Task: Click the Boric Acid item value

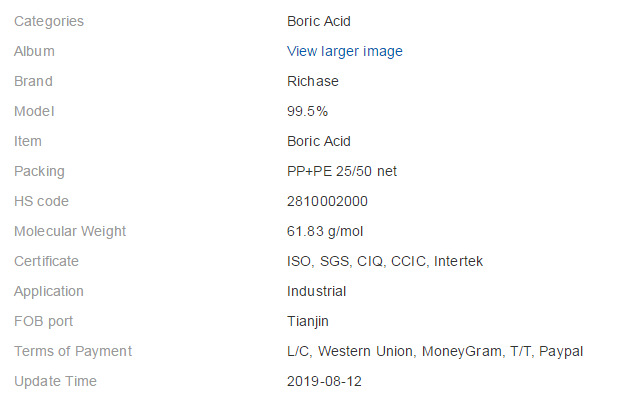Action: pos(319,141)
